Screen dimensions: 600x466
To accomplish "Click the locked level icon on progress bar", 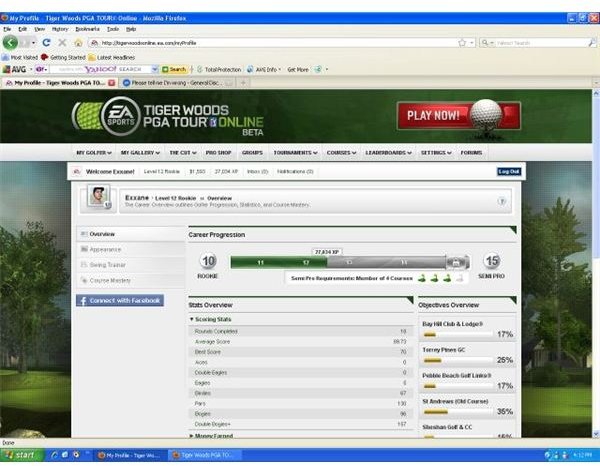I will click(457, 262).
